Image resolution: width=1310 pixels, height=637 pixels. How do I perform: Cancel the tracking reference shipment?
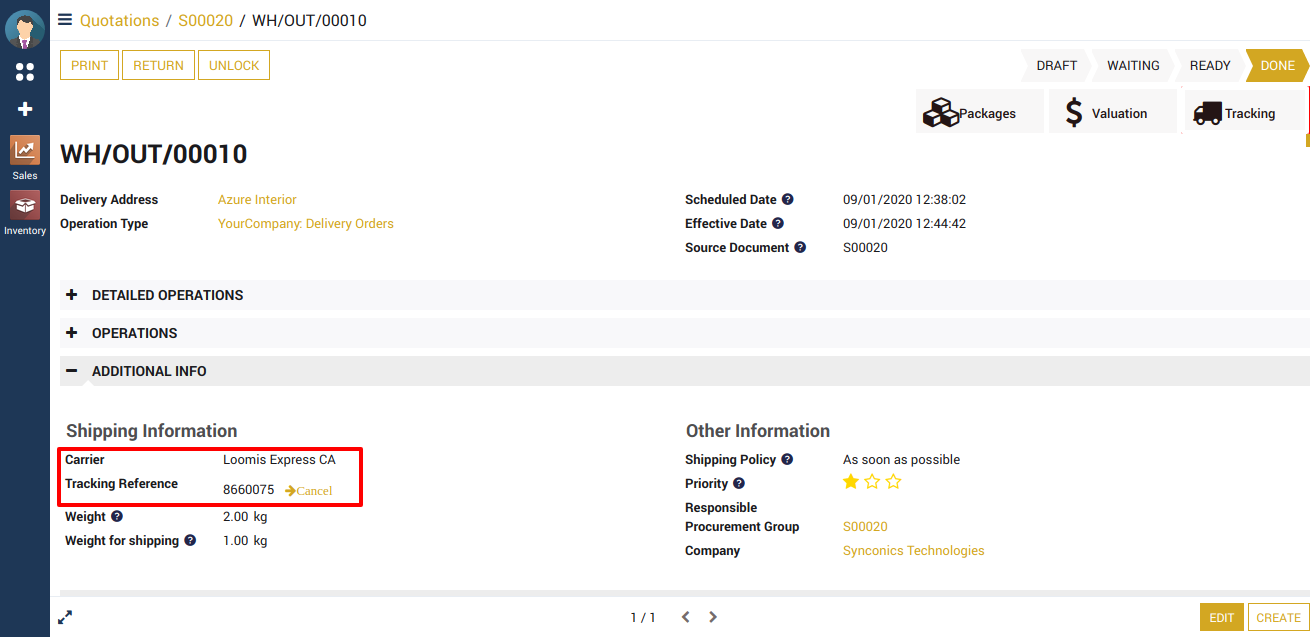pos(309,490)
